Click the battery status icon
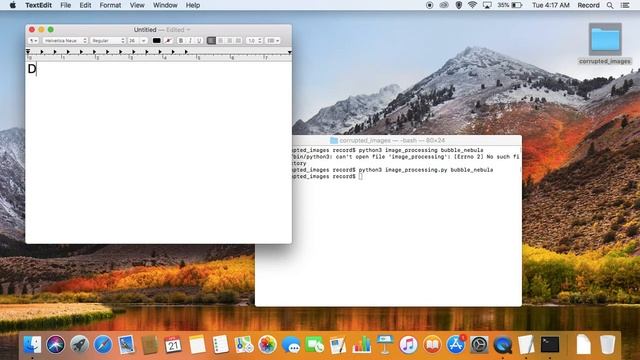640x360 pixels. coord(517,5)
